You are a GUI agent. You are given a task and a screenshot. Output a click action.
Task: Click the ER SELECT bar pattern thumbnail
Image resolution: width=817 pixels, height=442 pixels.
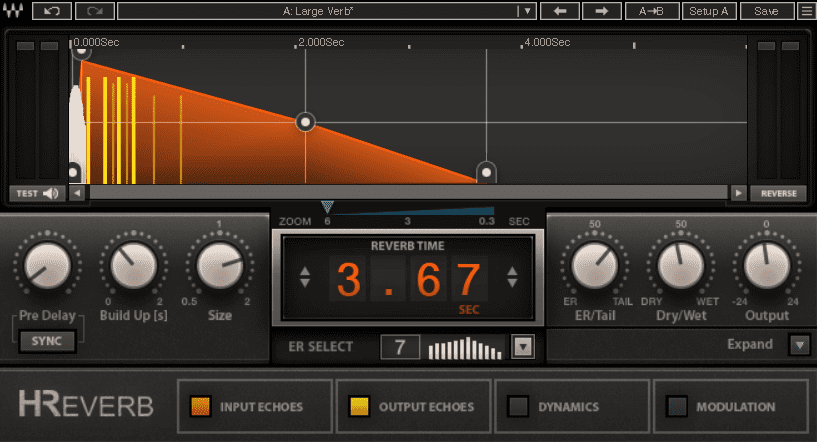click(x=465, y=348)
